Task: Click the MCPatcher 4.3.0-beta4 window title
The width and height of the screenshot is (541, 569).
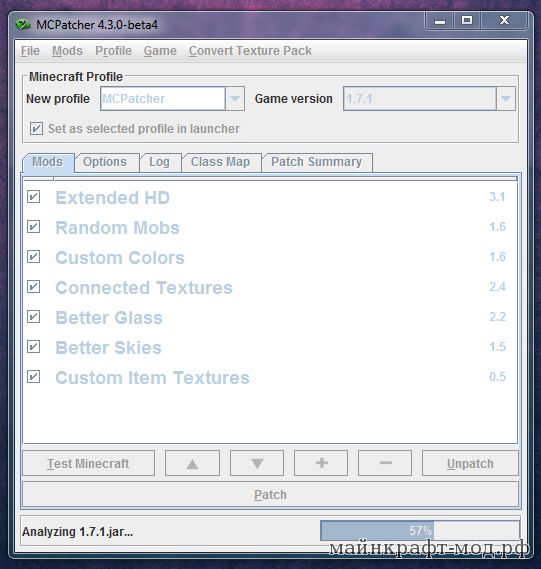Action: coord(97,25)
